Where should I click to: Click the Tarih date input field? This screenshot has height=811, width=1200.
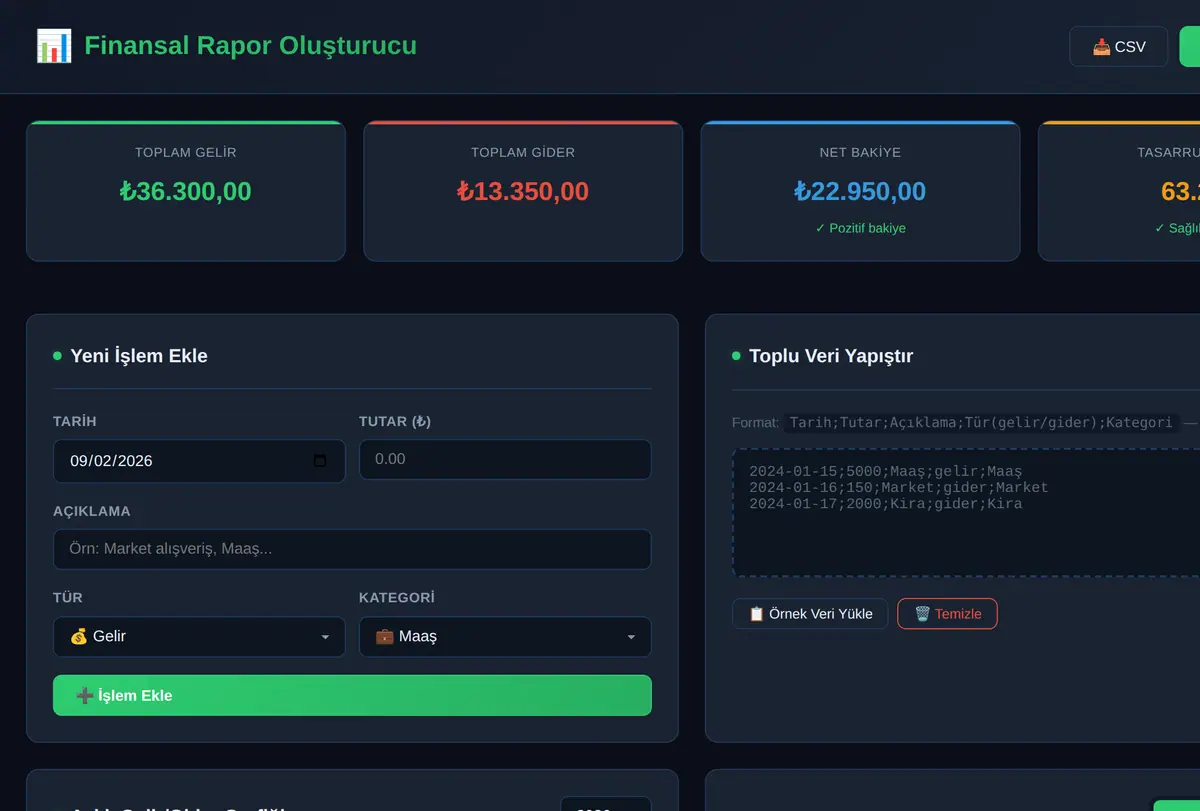pos(199,461)
